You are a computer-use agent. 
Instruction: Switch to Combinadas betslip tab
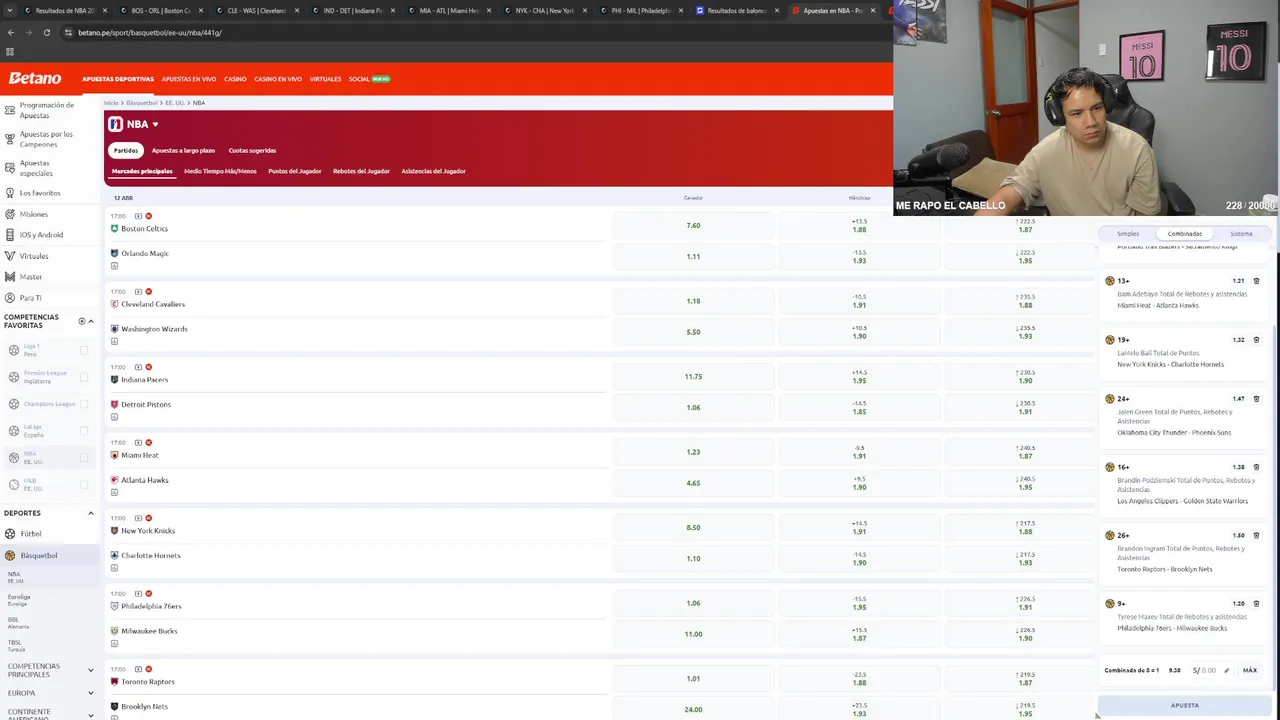(1185, 234)
